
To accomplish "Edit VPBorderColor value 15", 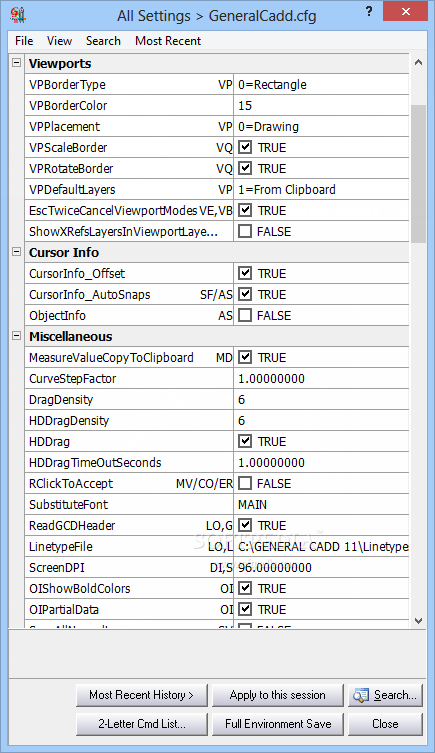I will [x=321, y=106].
